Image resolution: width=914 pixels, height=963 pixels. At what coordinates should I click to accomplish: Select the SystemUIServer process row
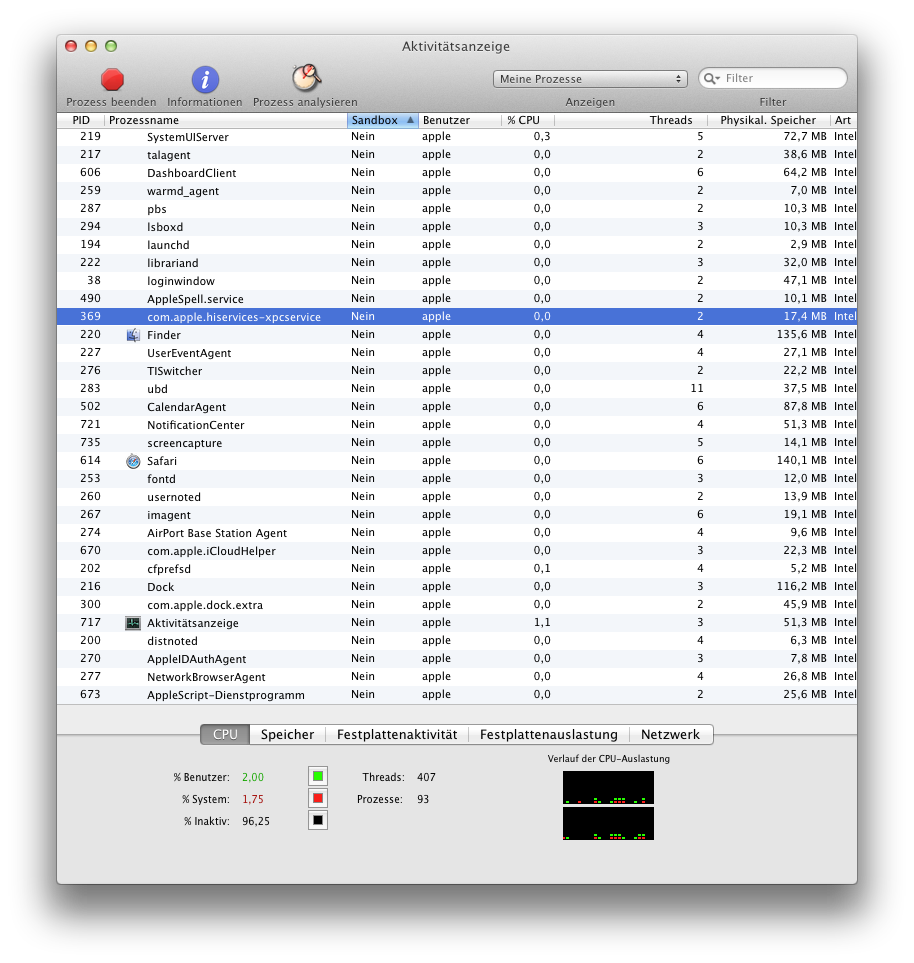click(x=457, y=137)
